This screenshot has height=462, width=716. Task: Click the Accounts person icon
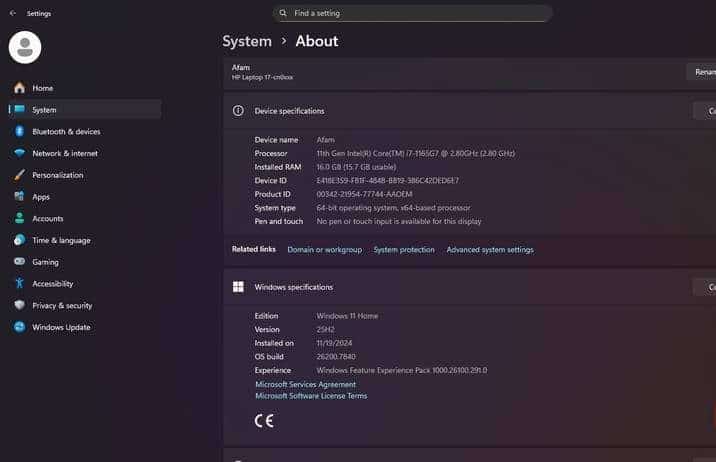pos(19,218)
